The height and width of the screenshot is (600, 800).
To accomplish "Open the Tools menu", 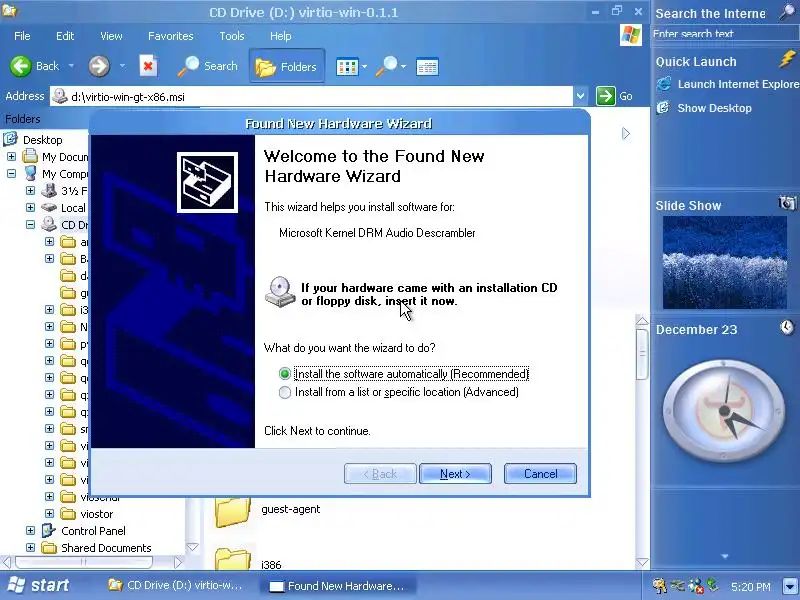I will [x=232, y=36].
